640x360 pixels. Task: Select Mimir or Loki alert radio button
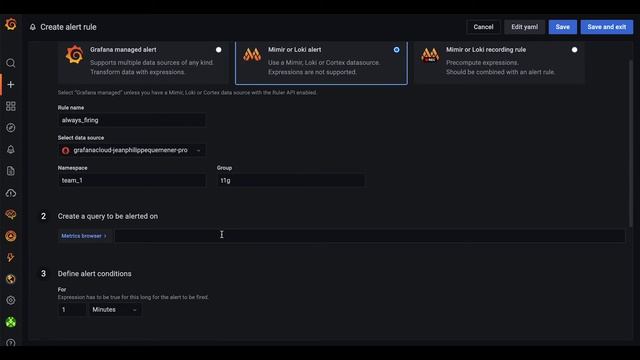click(x=397, y=50)
